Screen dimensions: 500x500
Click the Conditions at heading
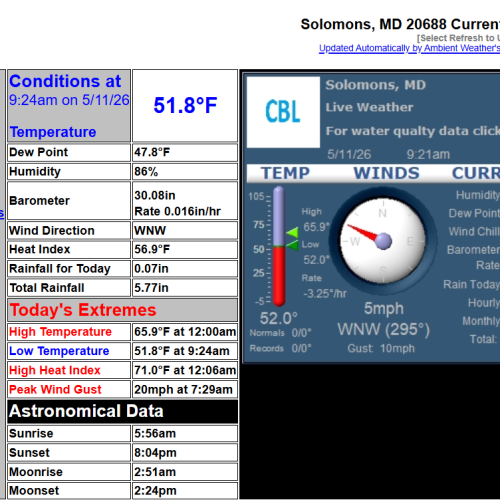click(x=65, y=81)
